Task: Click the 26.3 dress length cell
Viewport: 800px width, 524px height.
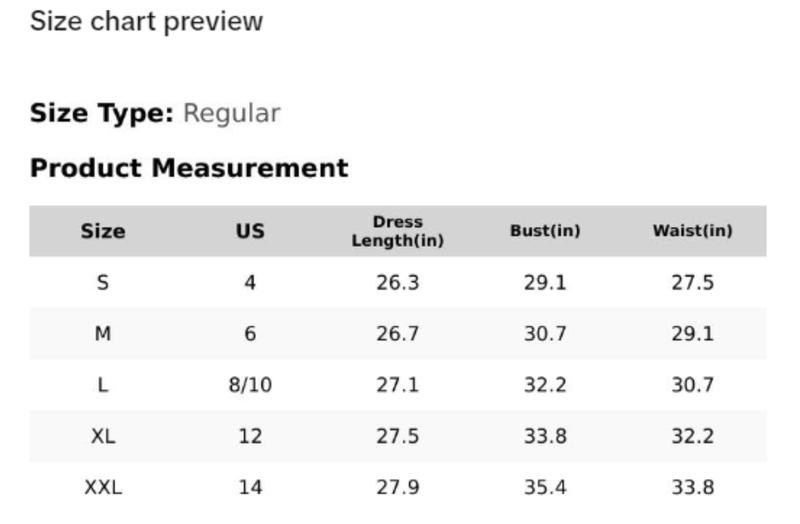Action: pyautogui.click(x=397, y=282)
